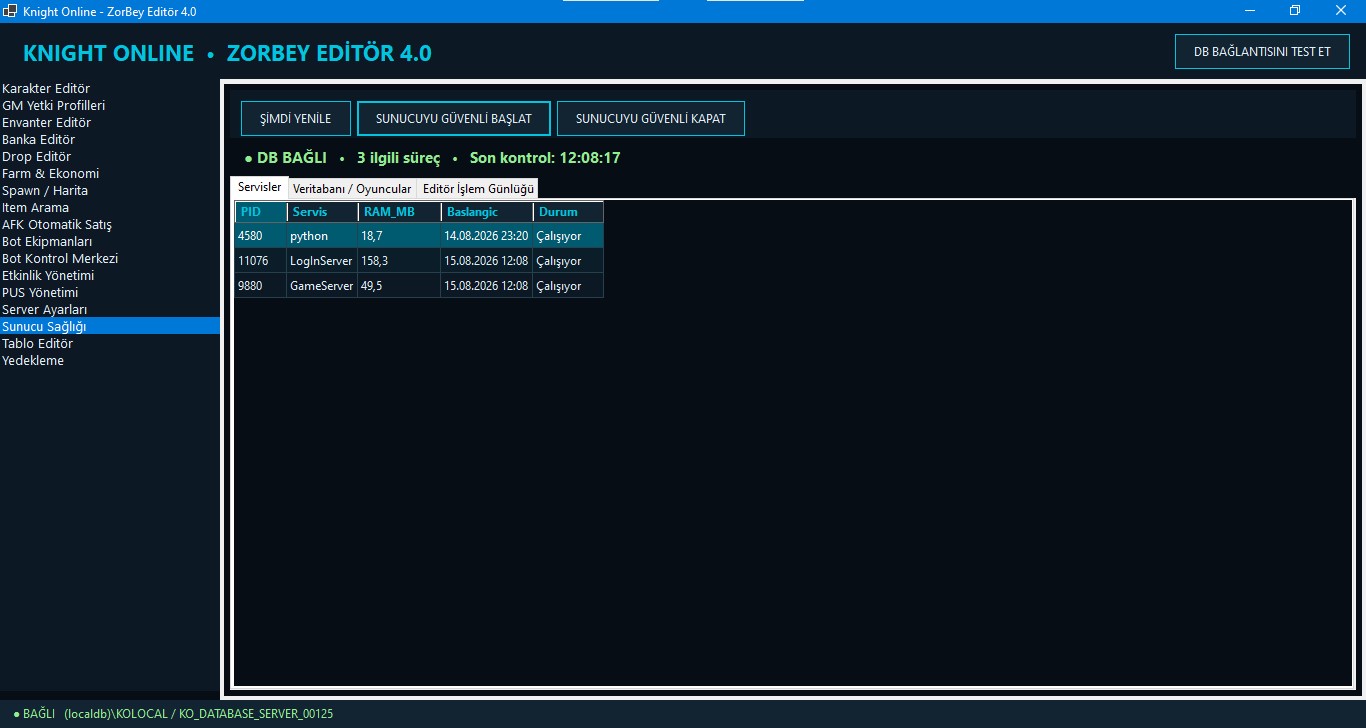Viewport: 1366px width, 728px height.
Task: Close the ZorBey Editör window
Action: point(1341,10)
